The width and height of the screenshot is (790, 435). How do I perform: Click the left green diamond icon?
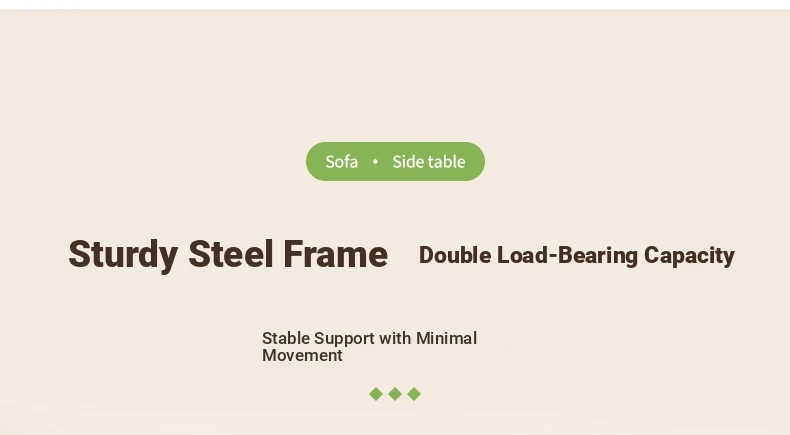(376, 394)
